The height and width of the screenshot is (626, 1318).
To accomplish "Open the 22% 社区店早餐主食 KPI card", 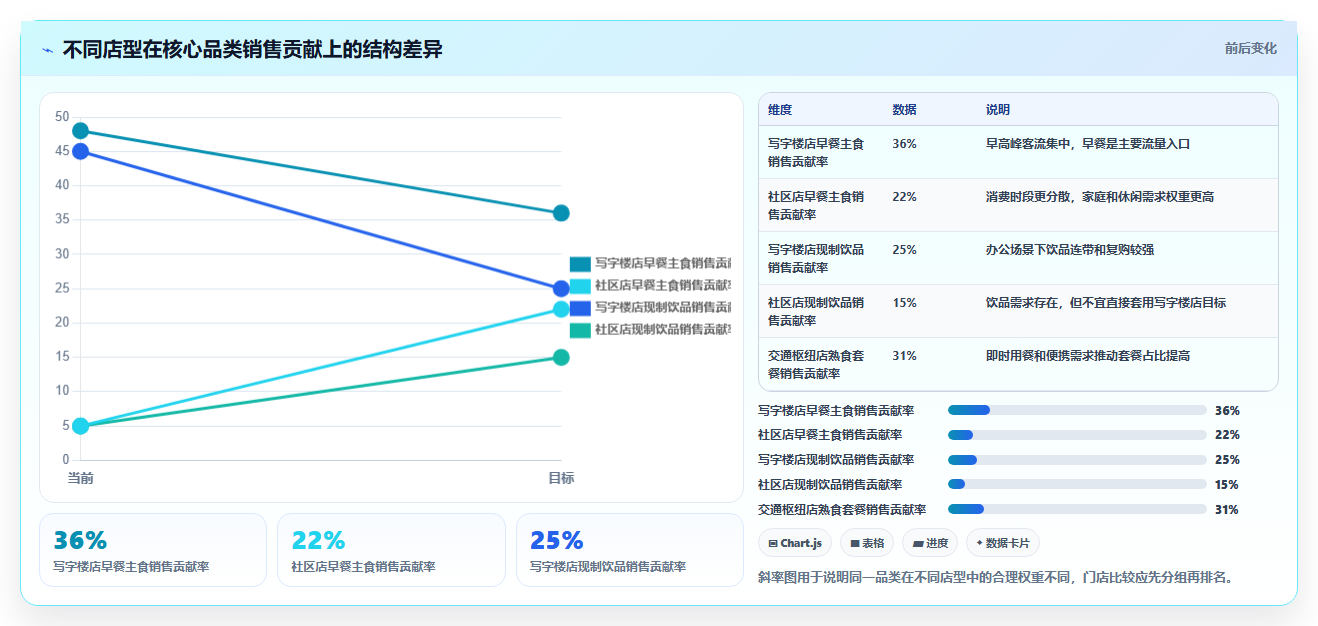I will coord(391,550).
